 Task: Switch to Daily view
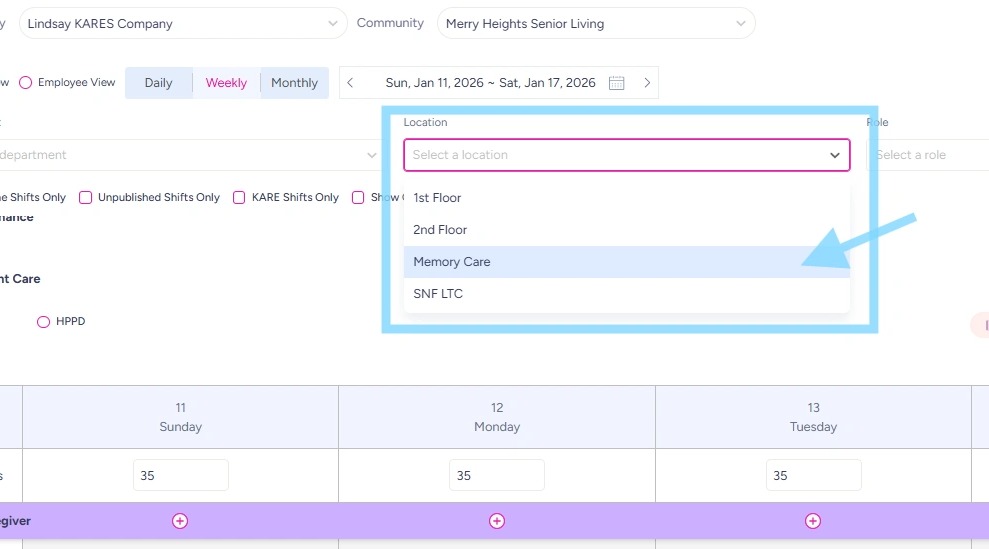pos(158,83)
